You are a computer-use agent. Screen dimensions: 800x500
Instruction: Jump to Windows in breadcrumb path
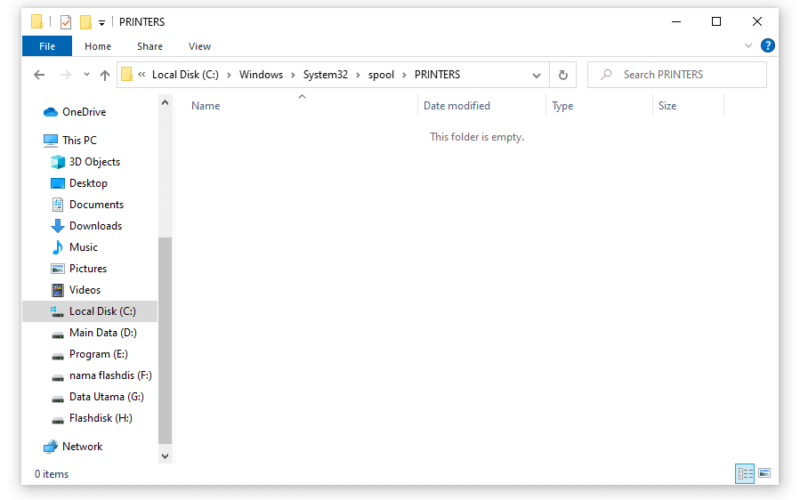click(x=261, y=74)
